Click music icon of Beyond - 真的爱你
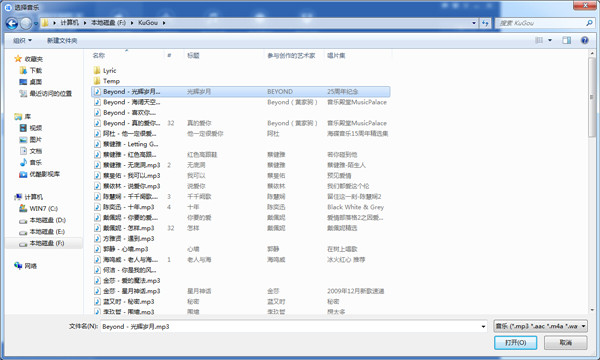 [97, 123]
